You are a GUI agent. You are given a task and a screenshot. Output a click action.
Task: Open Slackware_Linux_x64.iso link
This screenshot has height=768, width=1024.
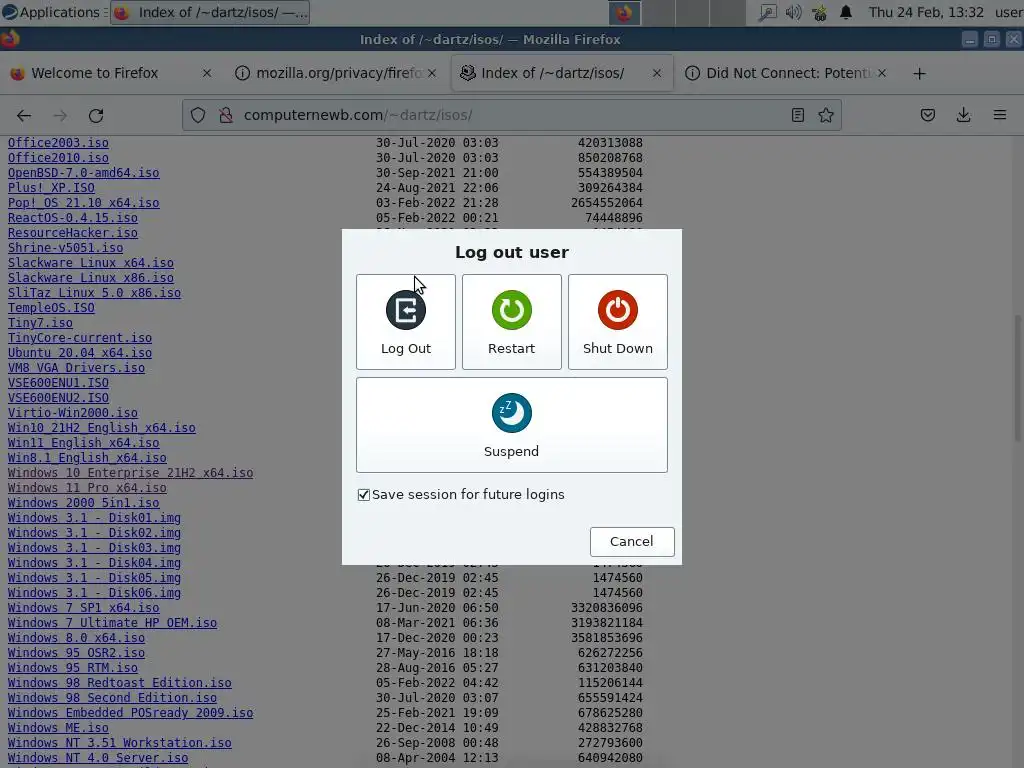pos(91,263)
